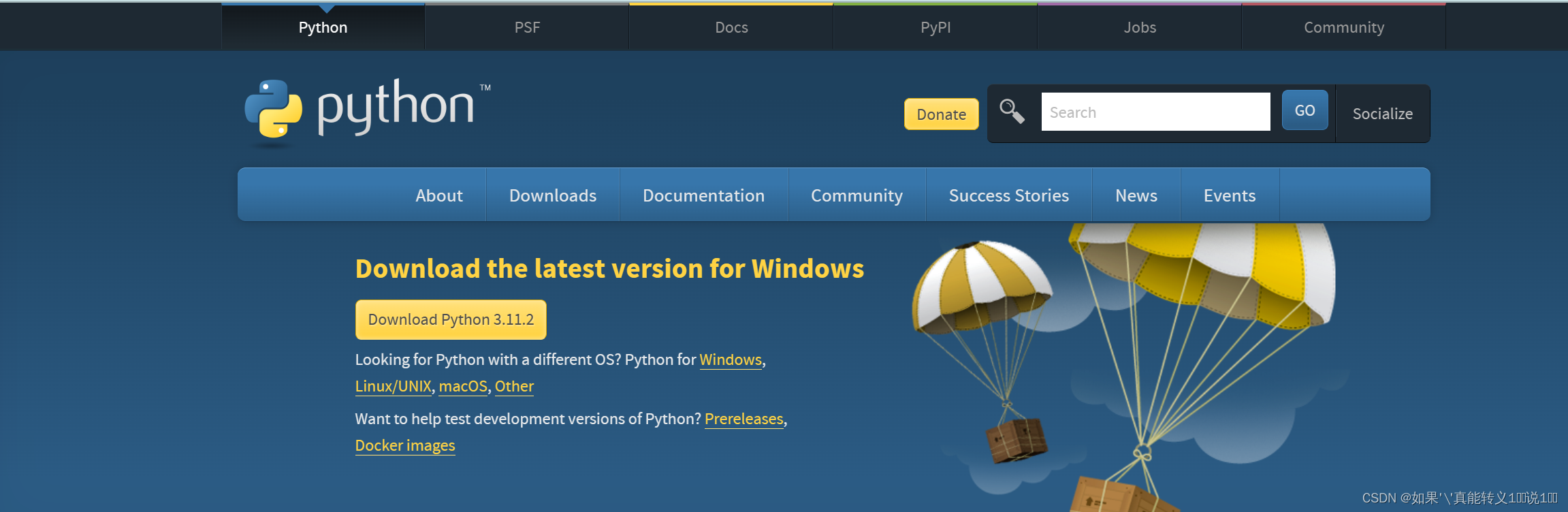Click the Download the latest version heading
1568x512 pixels.
coord(609,268)
